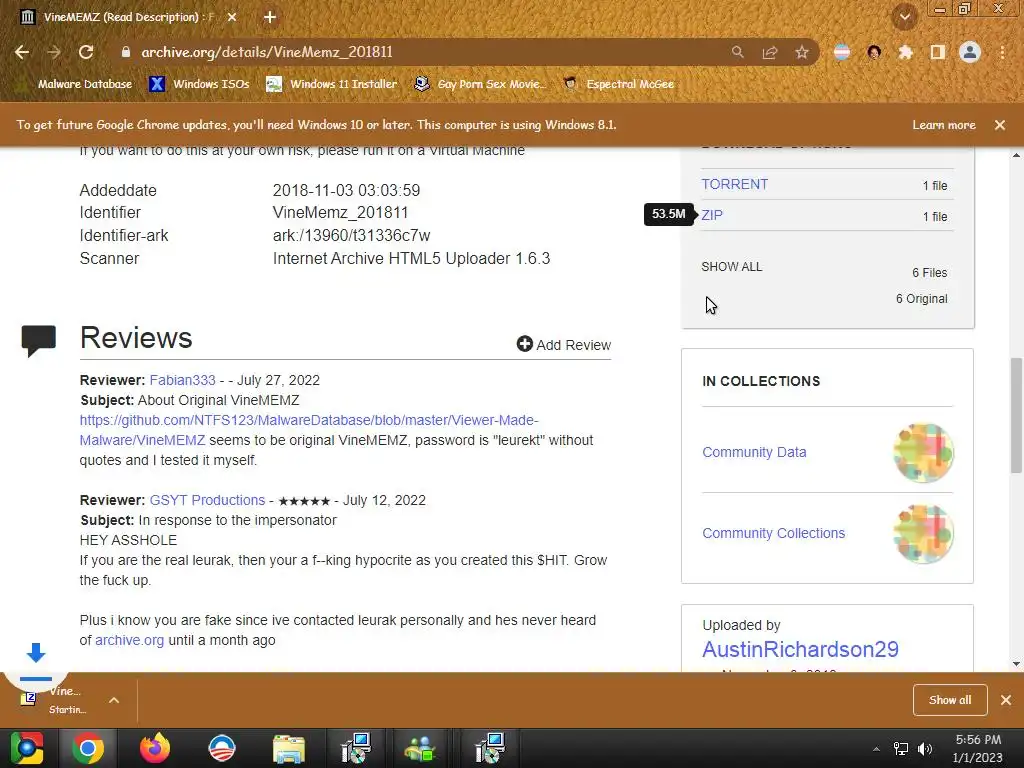Open reviewer Fabian333's profile
The width and height of the screenshot is (1024, 768).
[x=182, y=380]
